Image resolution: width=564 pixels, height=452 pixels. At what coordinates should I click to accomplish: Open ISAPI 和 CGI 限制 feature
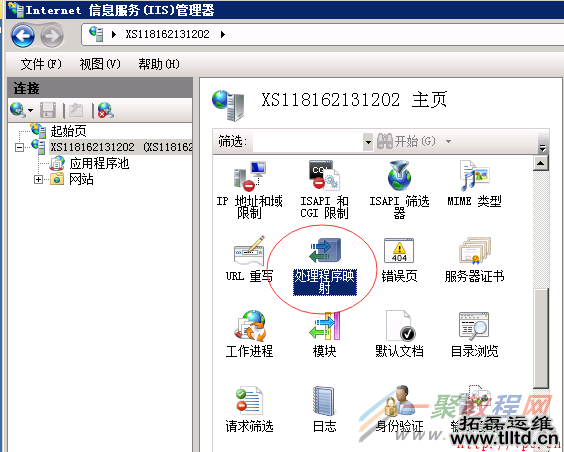[324, 190]
